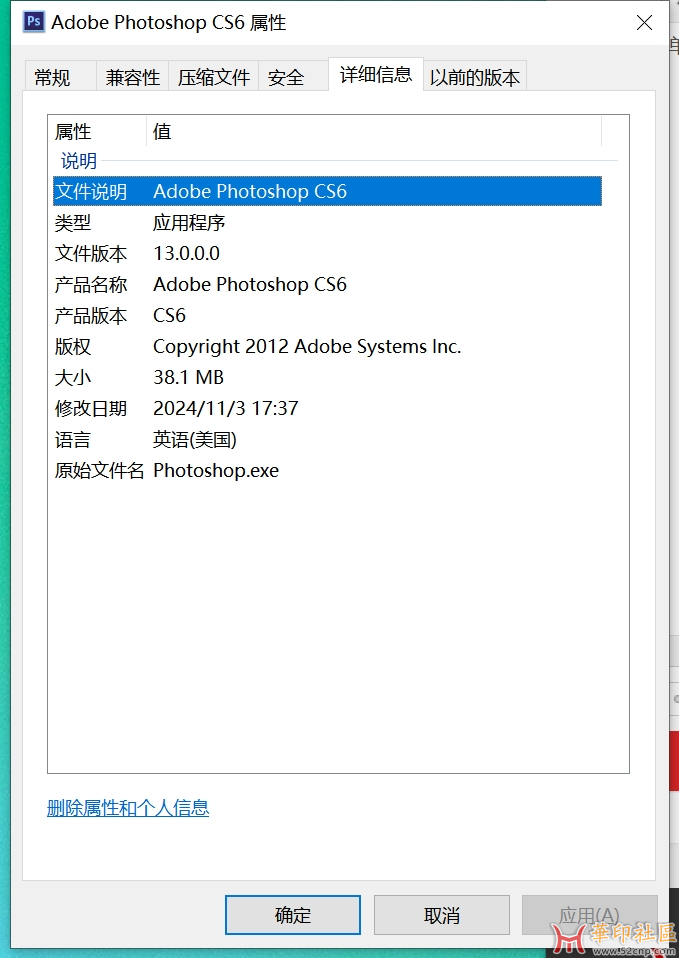The width and height of the screenshot is (679, 958).
Task: Click the 应用(A) button
Action: pos(590,915)
